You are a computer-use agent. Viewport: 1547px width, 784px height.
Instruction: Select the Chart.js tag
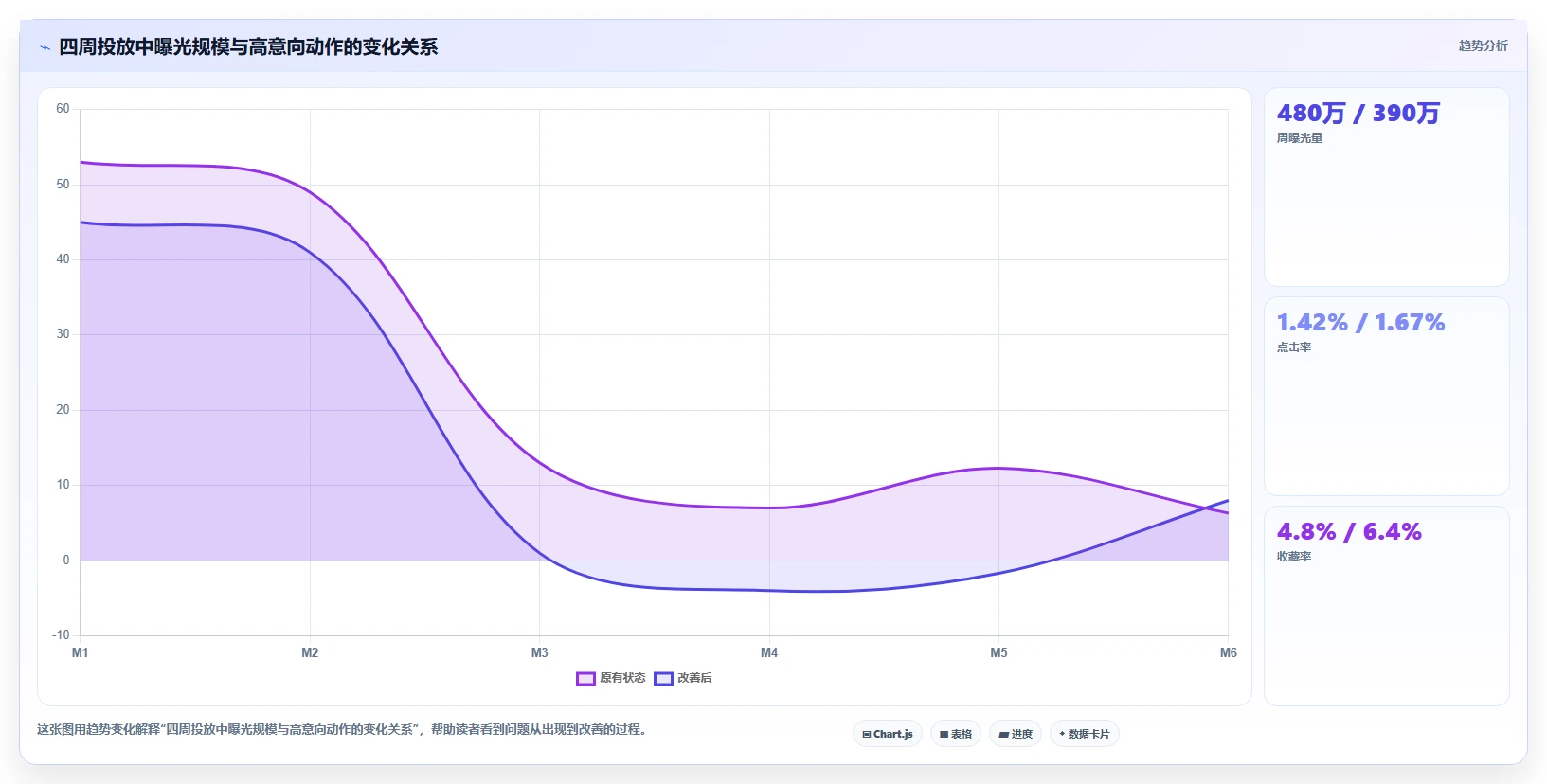tap(888, 734)
